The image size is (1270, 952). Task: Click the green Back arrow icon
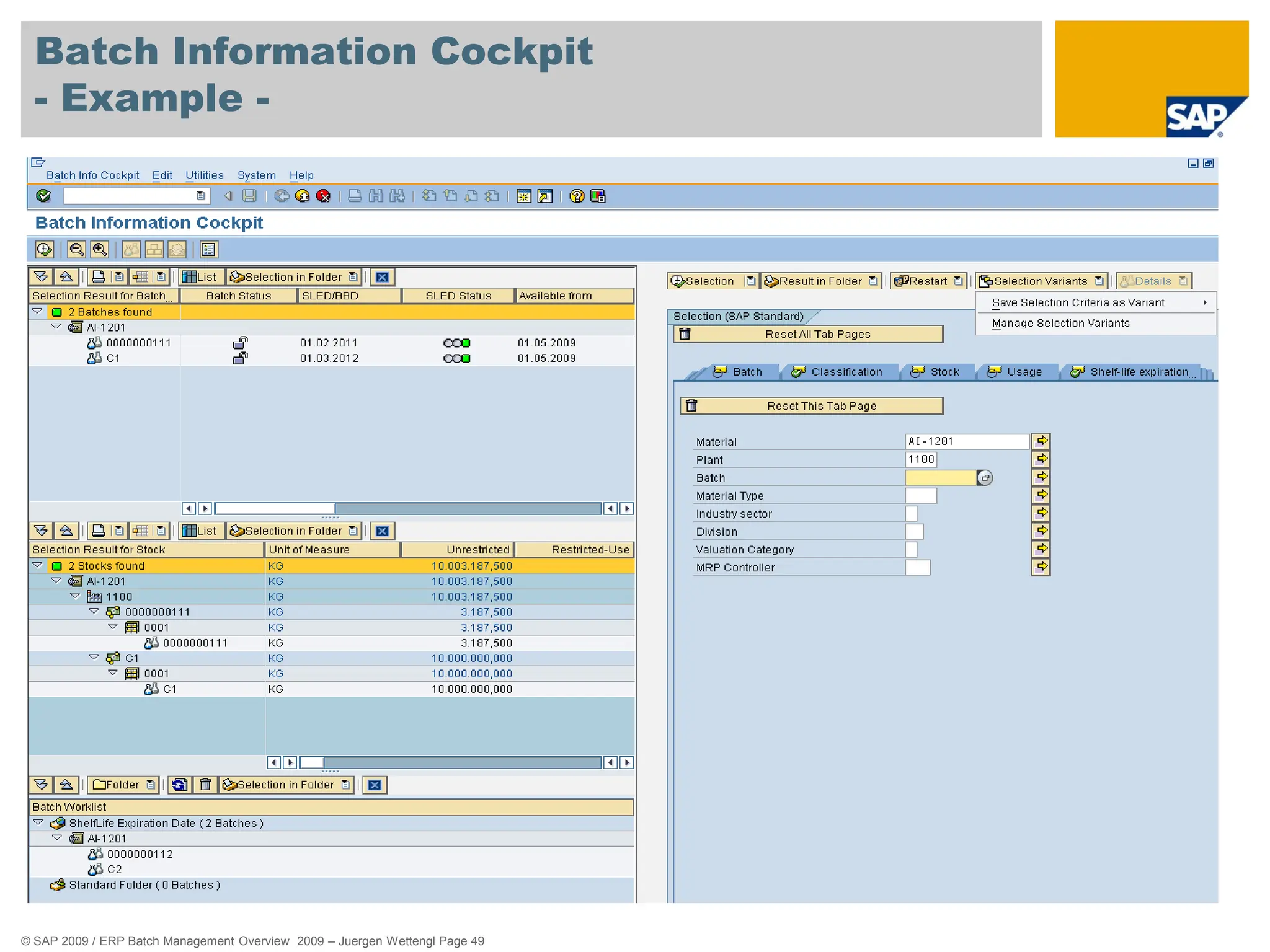click(x=282, y=196)
